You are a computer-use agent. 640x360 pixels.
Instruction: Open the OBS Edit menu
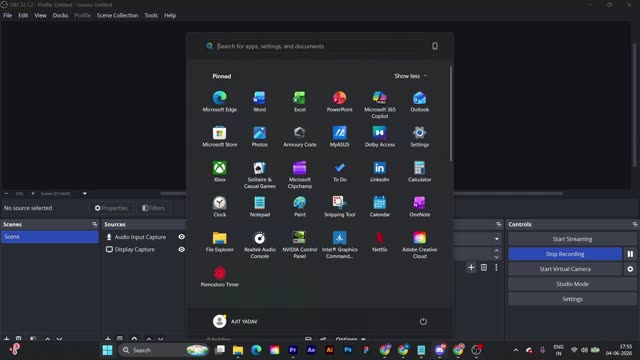click(23, 15)
